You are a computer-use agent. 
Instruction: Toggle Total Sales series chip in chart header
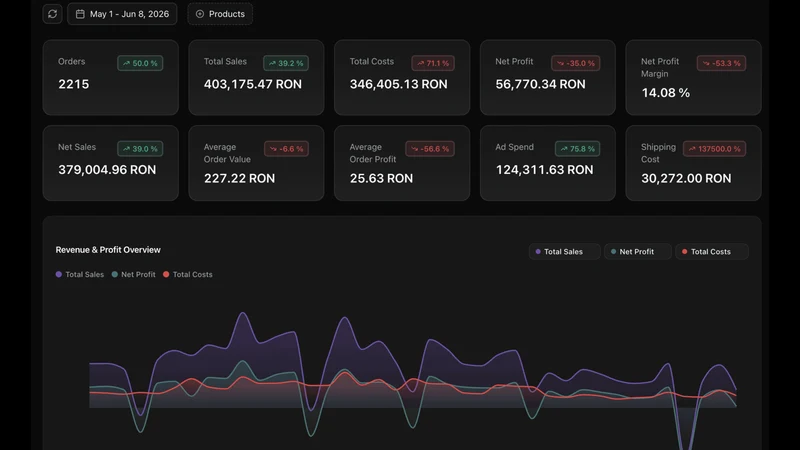(x=564, y=252)
